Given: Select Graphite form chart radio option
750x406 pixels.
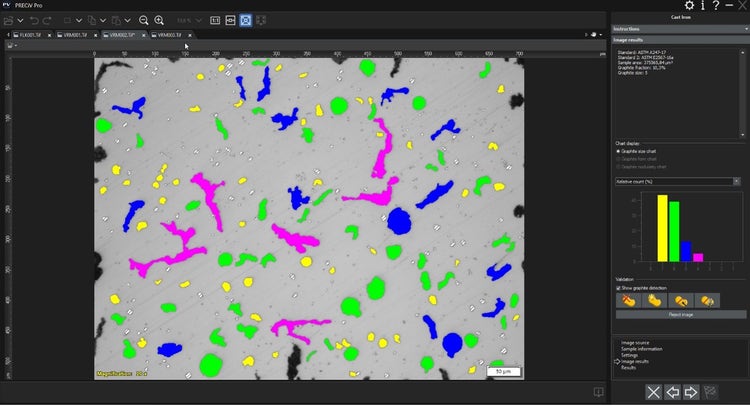Looking at the screenshot, I should (x=619, y=159).
